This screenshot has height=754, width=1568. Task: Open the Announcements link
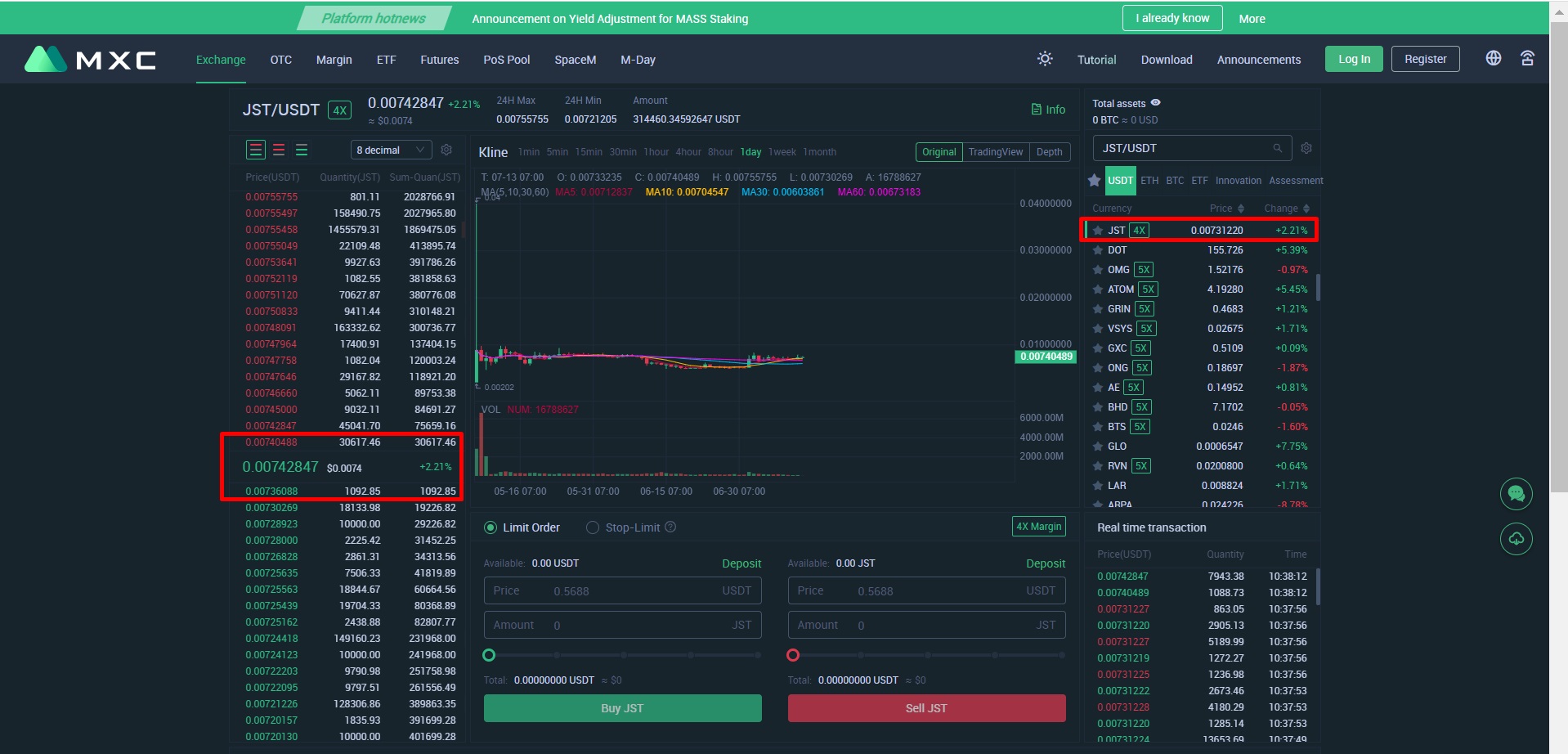(1258, 60)
